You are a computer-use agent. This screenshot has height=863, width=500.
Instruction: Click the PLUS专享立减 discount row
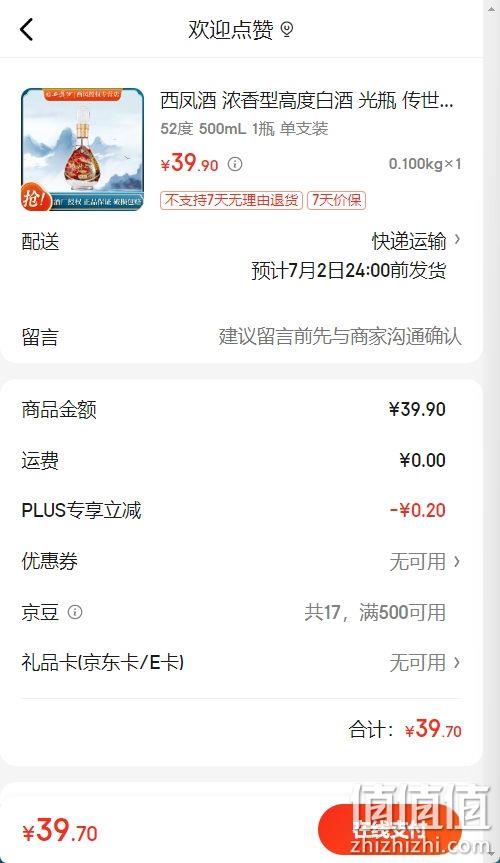(x=242, y=510)
